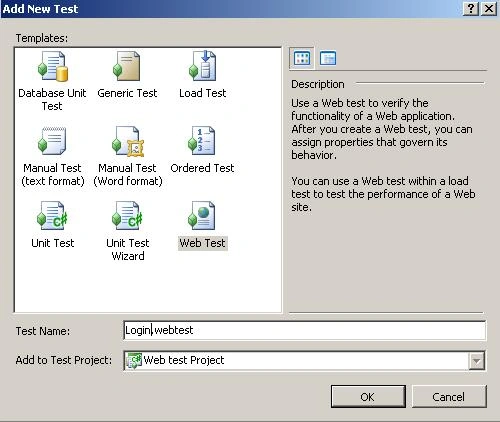
Task: Click the Web test Project combo box
Action: tap(304, 361)
